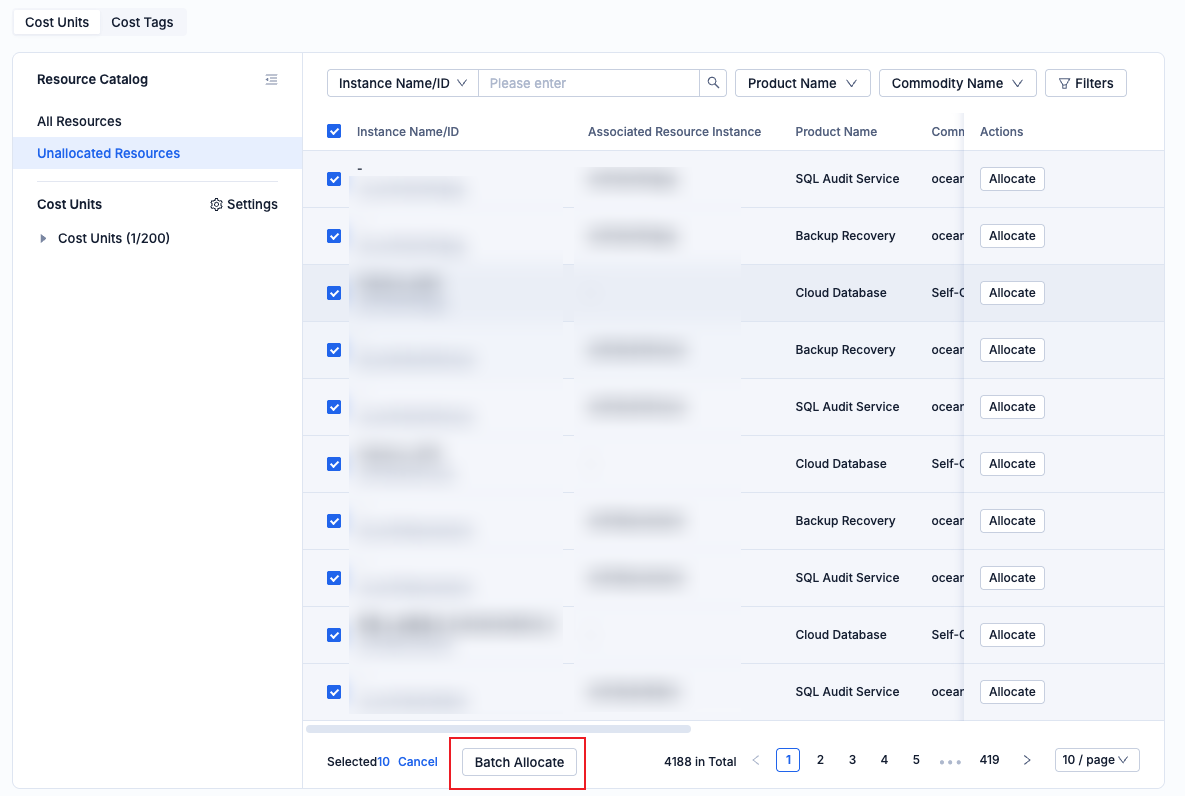
Task: Switch to the Cost Tags tab
Action: 142,22
